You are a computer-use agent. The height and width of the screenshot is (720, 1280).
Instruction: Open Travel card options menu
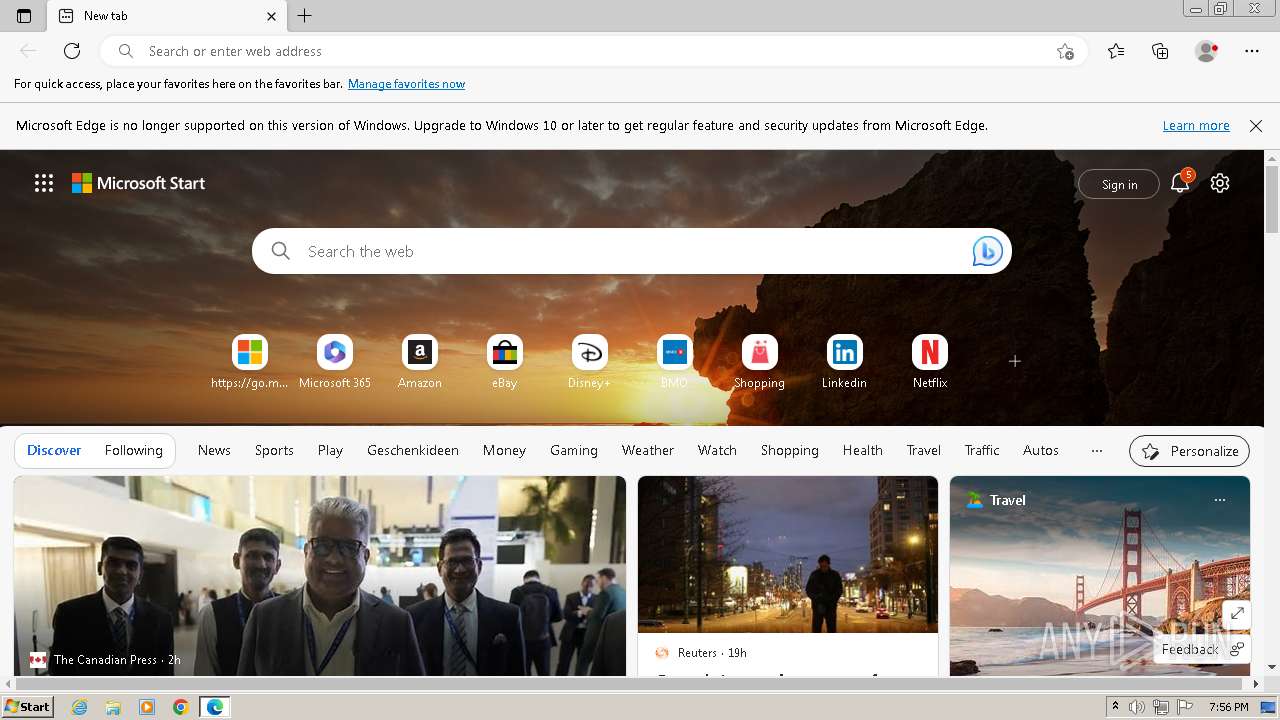click(1219, 500)
